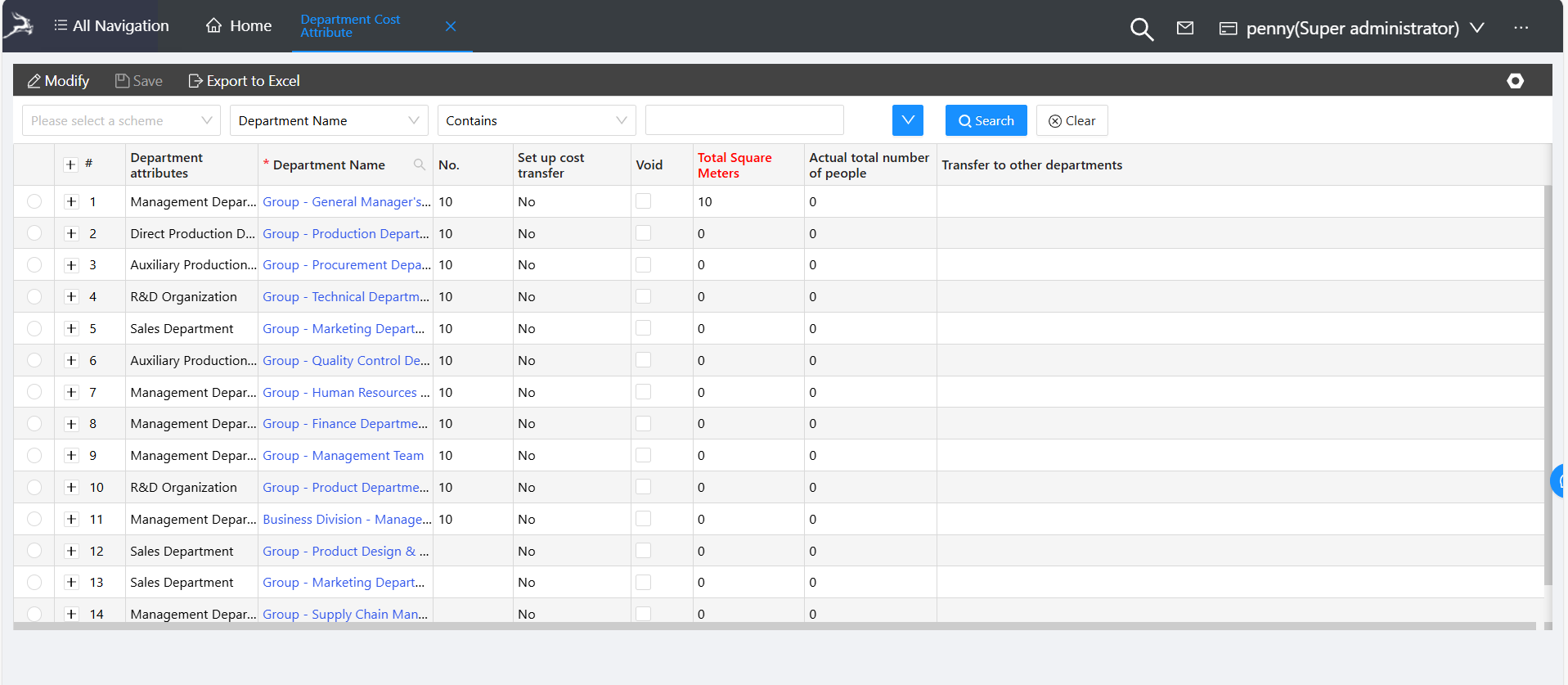Select the radio button for row 3
Image resolution: width=1568 pixels, height=685 pixels.
[34, 265]
